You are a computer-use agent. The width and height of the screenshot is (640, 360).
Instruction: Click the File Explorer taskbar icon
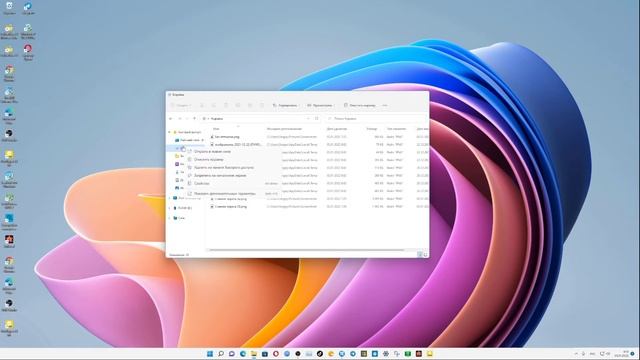pyautogui.click(x=254, y=353)
